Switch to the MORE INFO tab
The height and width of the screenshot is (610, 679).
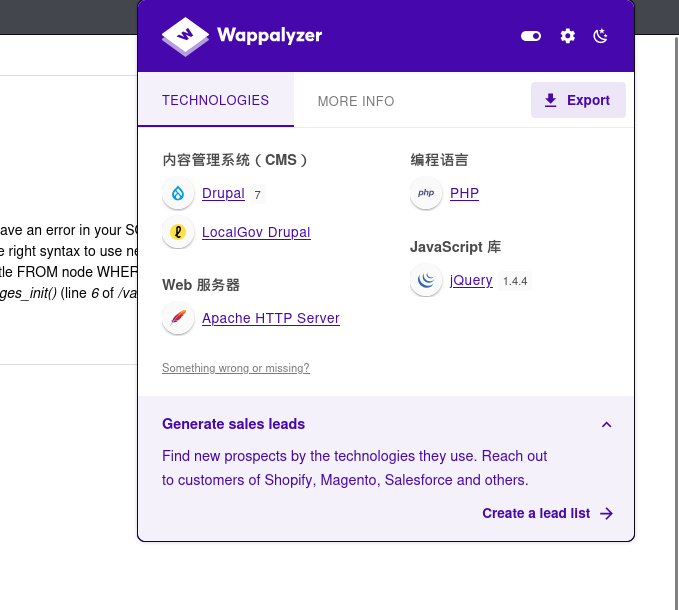[x=356, y=101]
